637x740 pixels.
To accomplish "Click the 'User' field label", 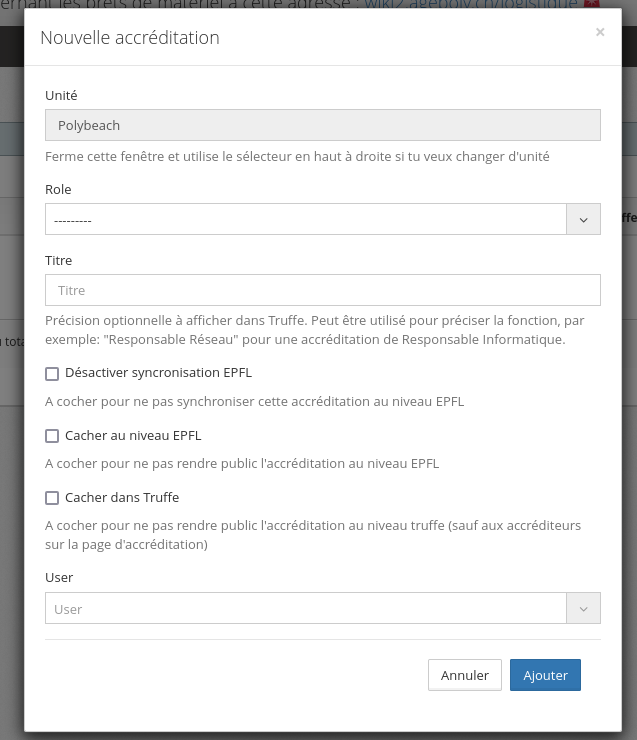I will [59, 577].
